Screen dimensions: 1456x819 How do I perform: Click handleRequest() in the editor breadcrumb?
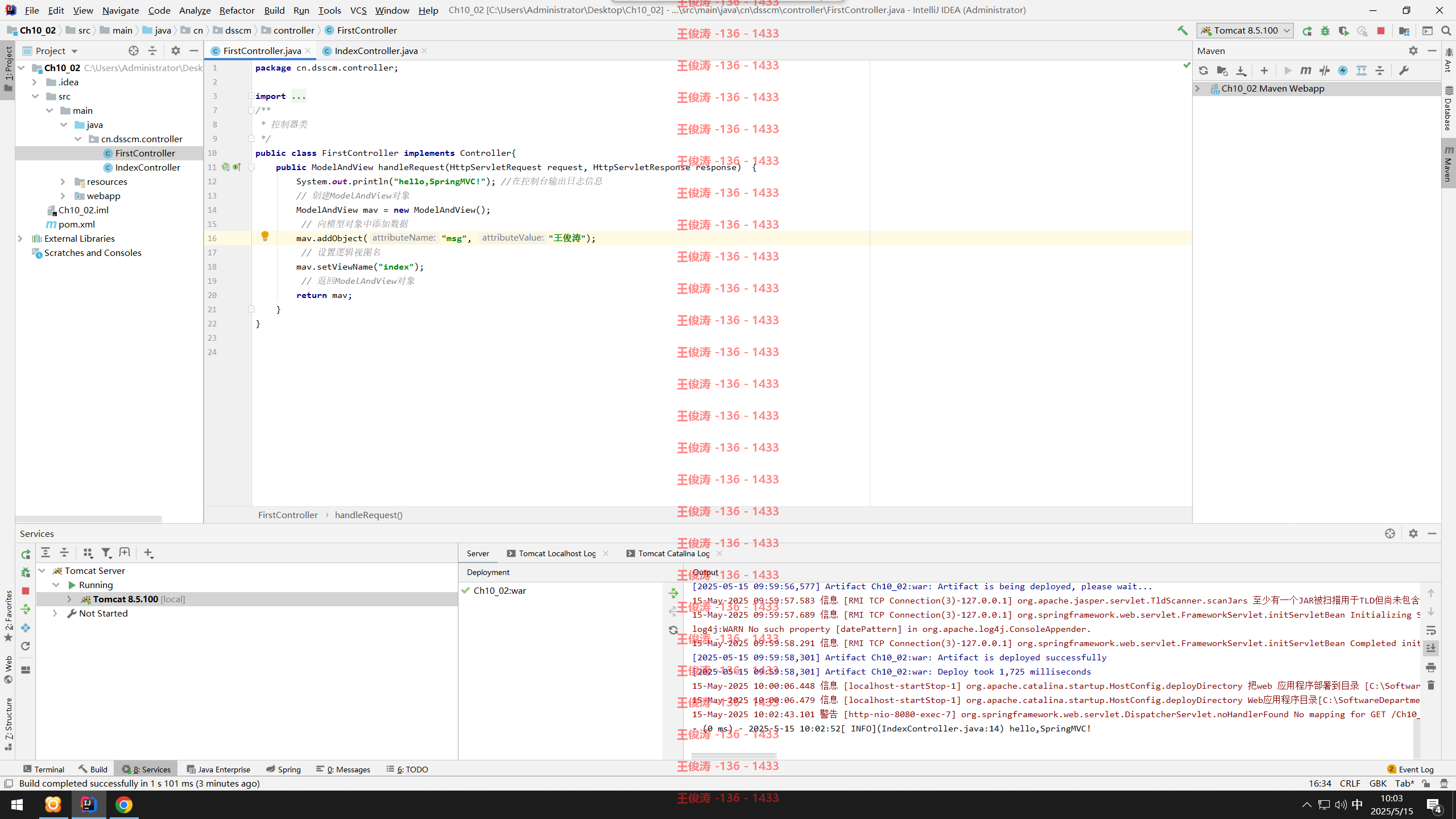[369, 515]
